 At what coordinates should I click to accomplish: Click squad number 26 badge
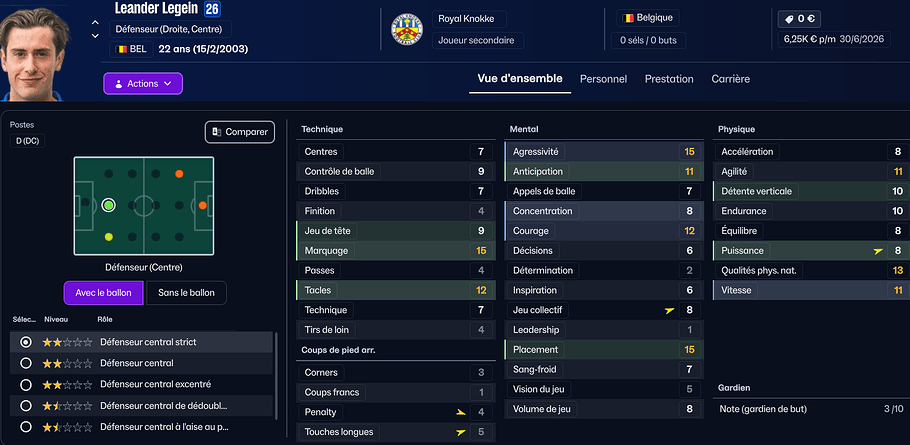(x=212, y=9)
